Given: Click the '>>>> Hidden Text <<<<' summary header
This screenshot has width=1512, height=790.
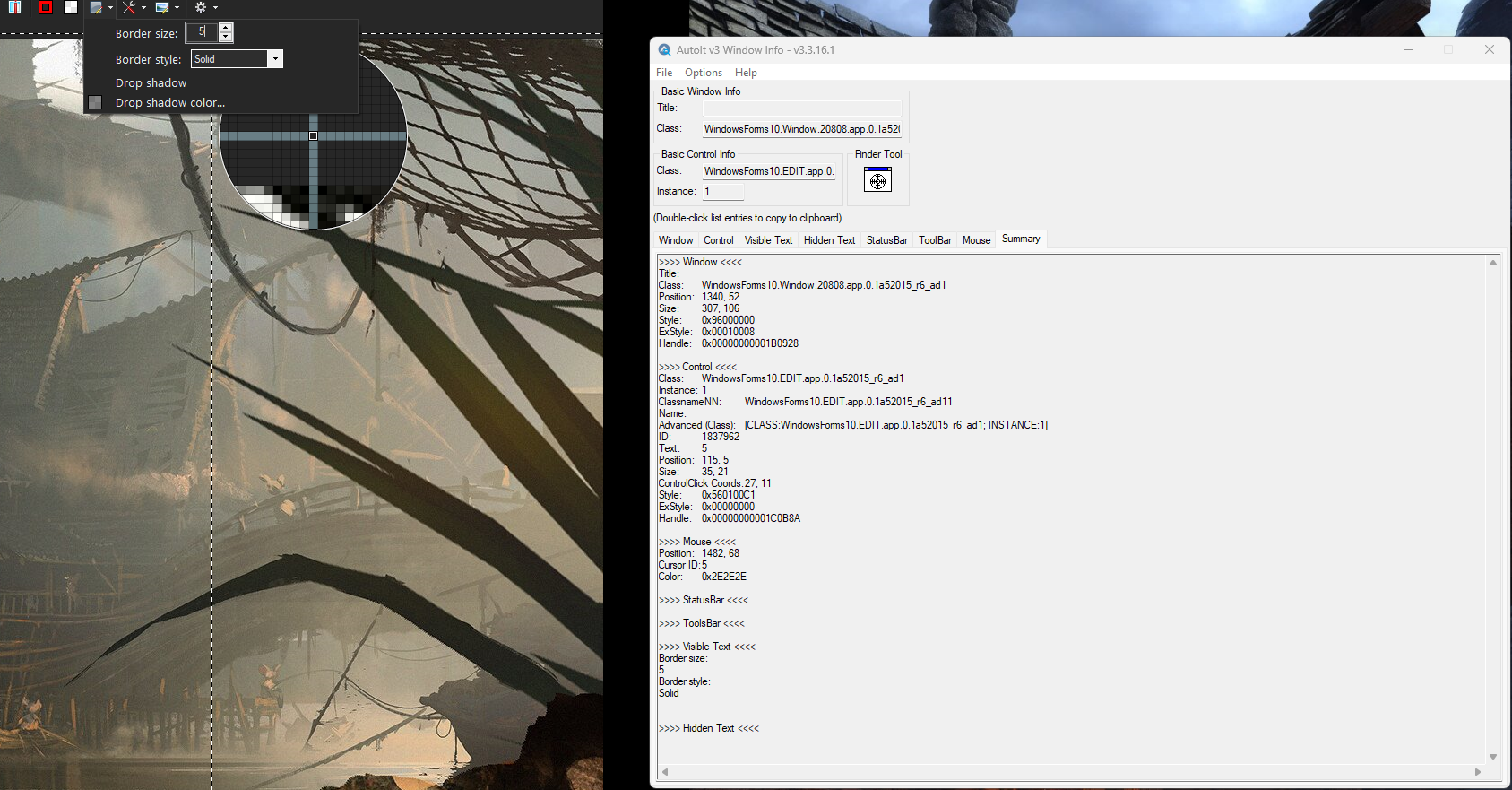Looking at the screenshot, I should coord(709,728).
